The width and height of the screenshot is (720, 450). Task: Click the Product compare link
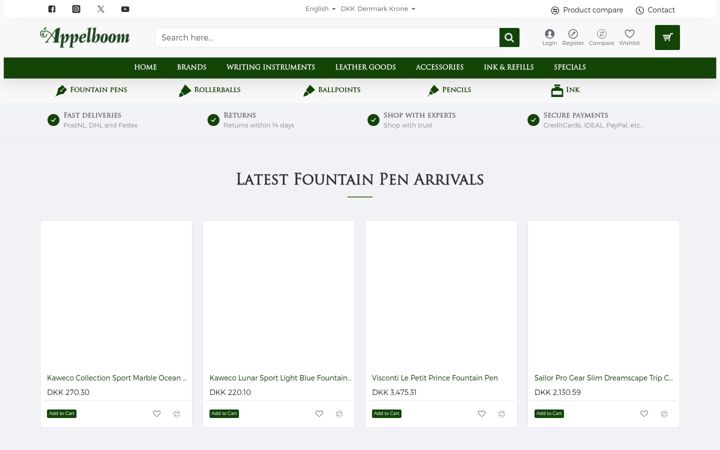click(x=587, y=10)
